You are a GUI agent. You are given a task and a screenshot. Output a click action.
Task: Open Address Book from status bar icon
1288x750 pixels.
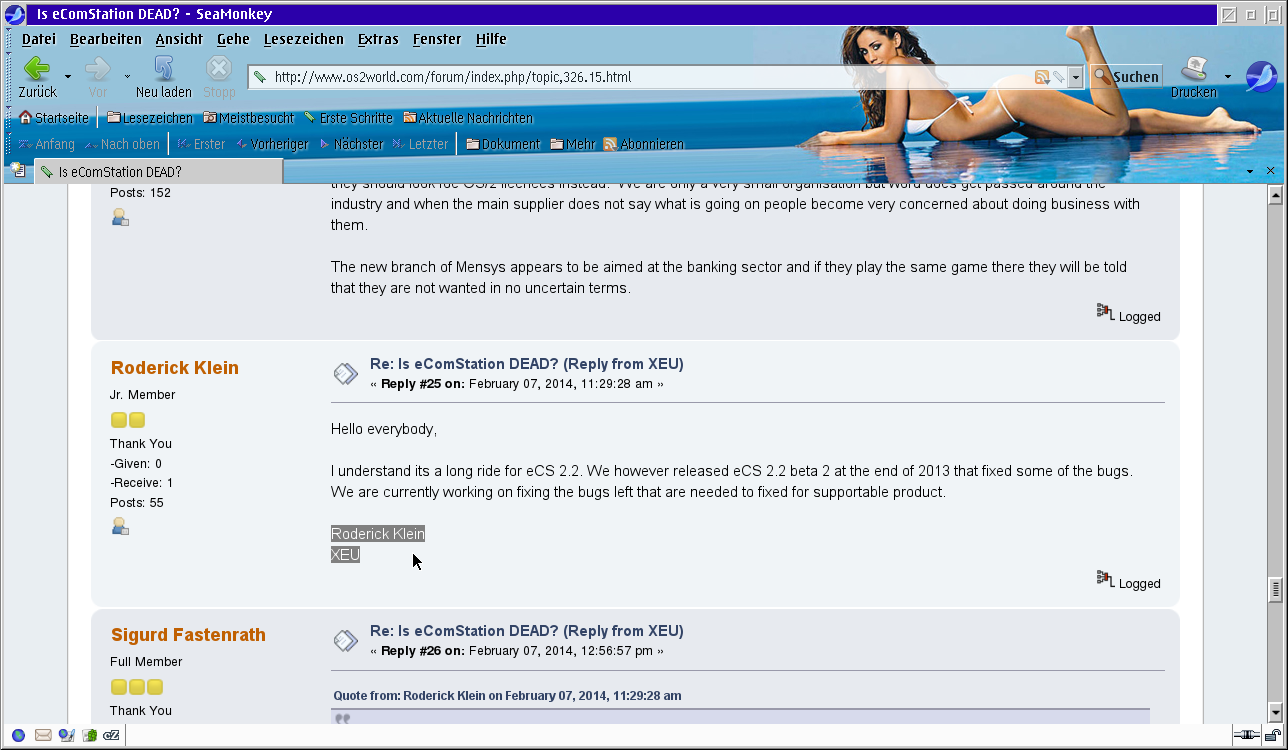(90, 736)
